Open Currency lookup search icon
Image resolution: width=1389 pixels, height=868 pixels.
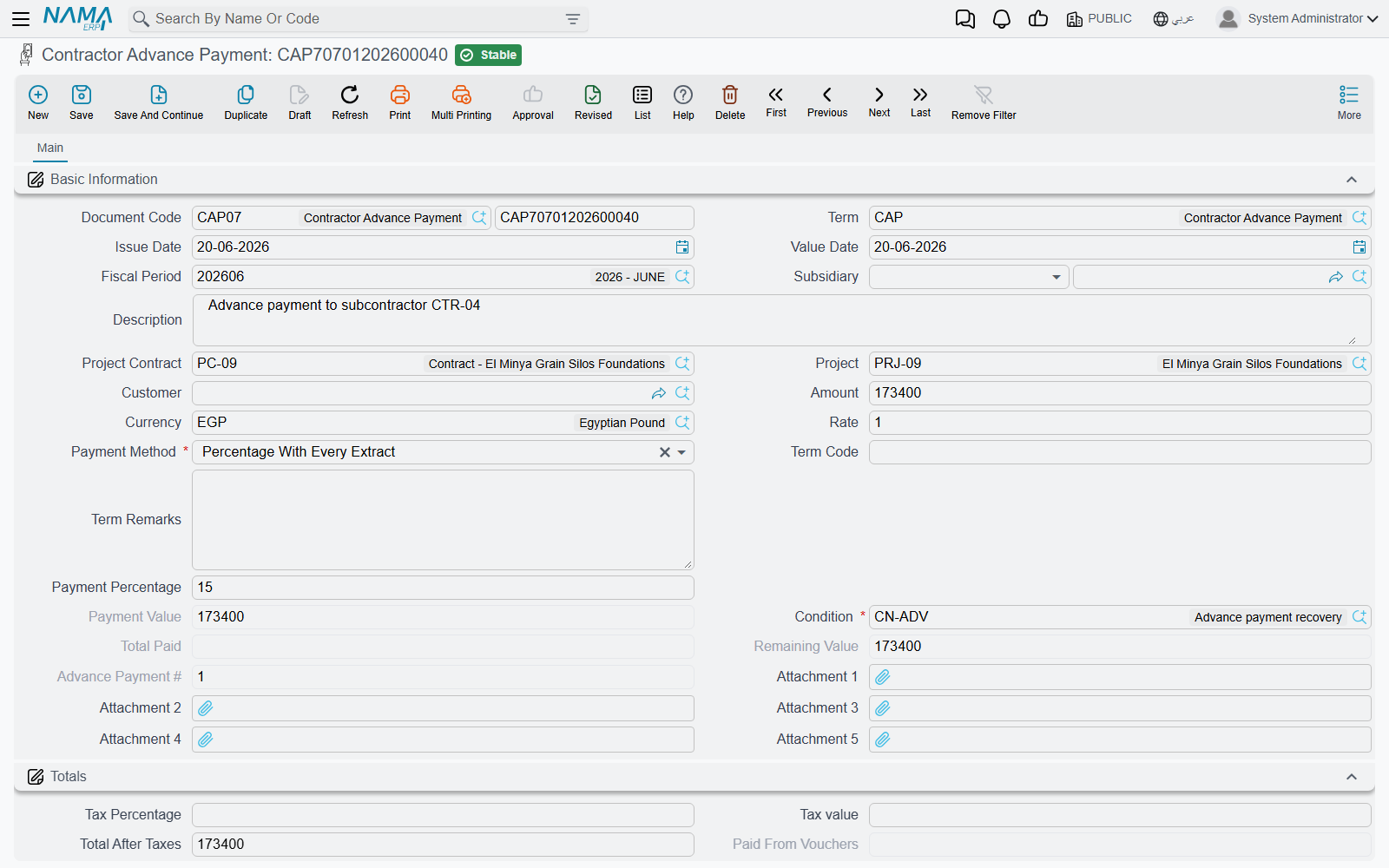[x=682, y=423]
